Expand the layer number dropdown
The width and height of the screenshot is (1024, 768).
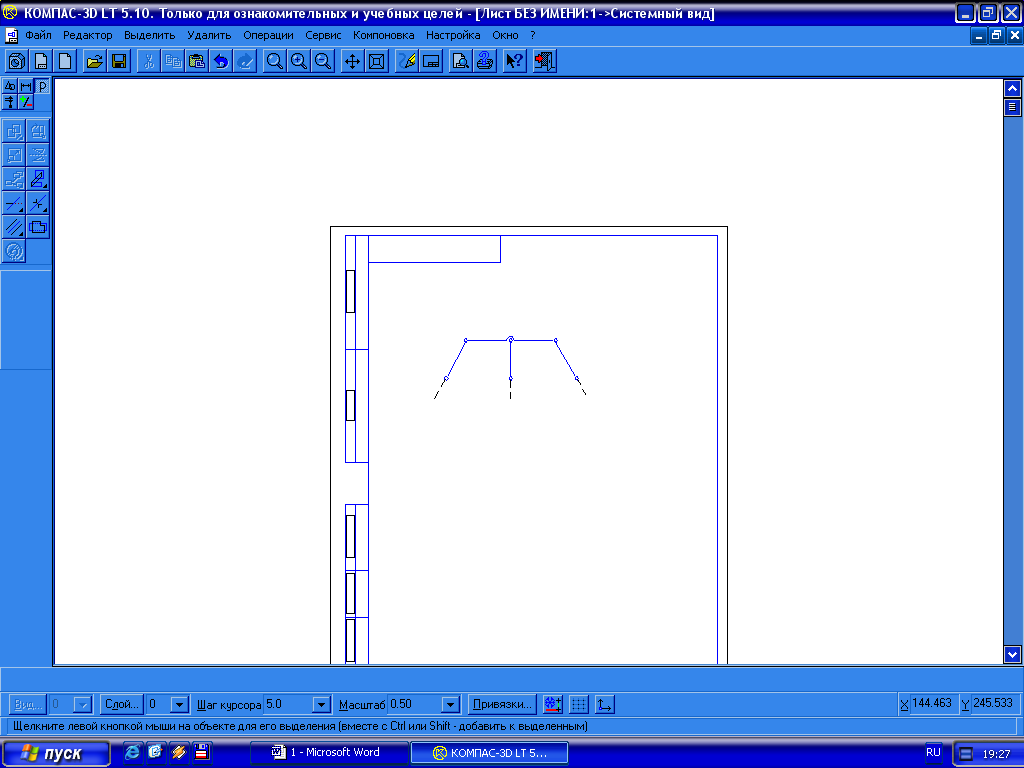click(180, 705)
